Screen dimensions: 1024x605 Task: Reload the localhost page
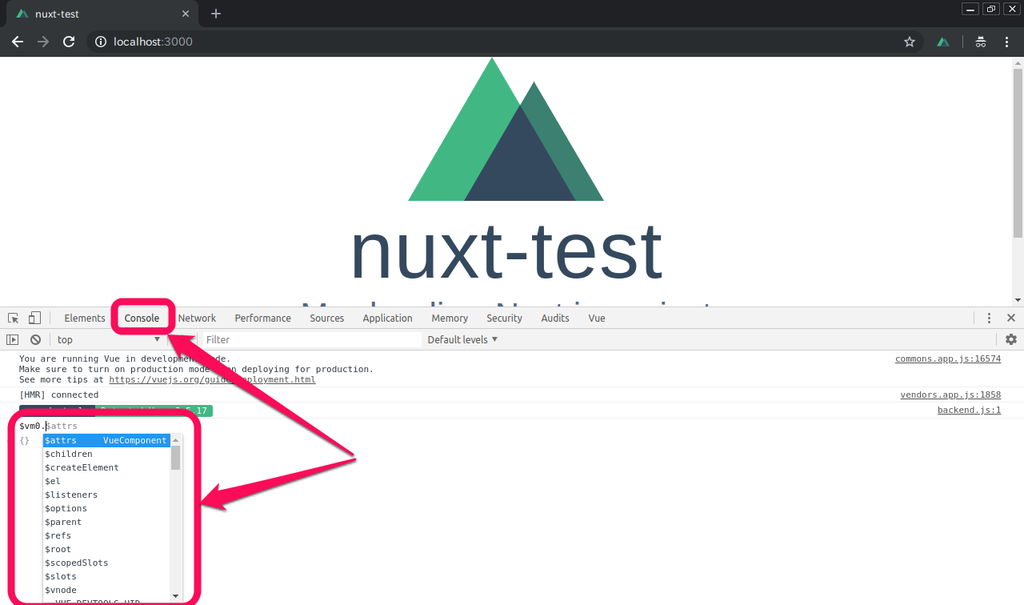point(69,42)
